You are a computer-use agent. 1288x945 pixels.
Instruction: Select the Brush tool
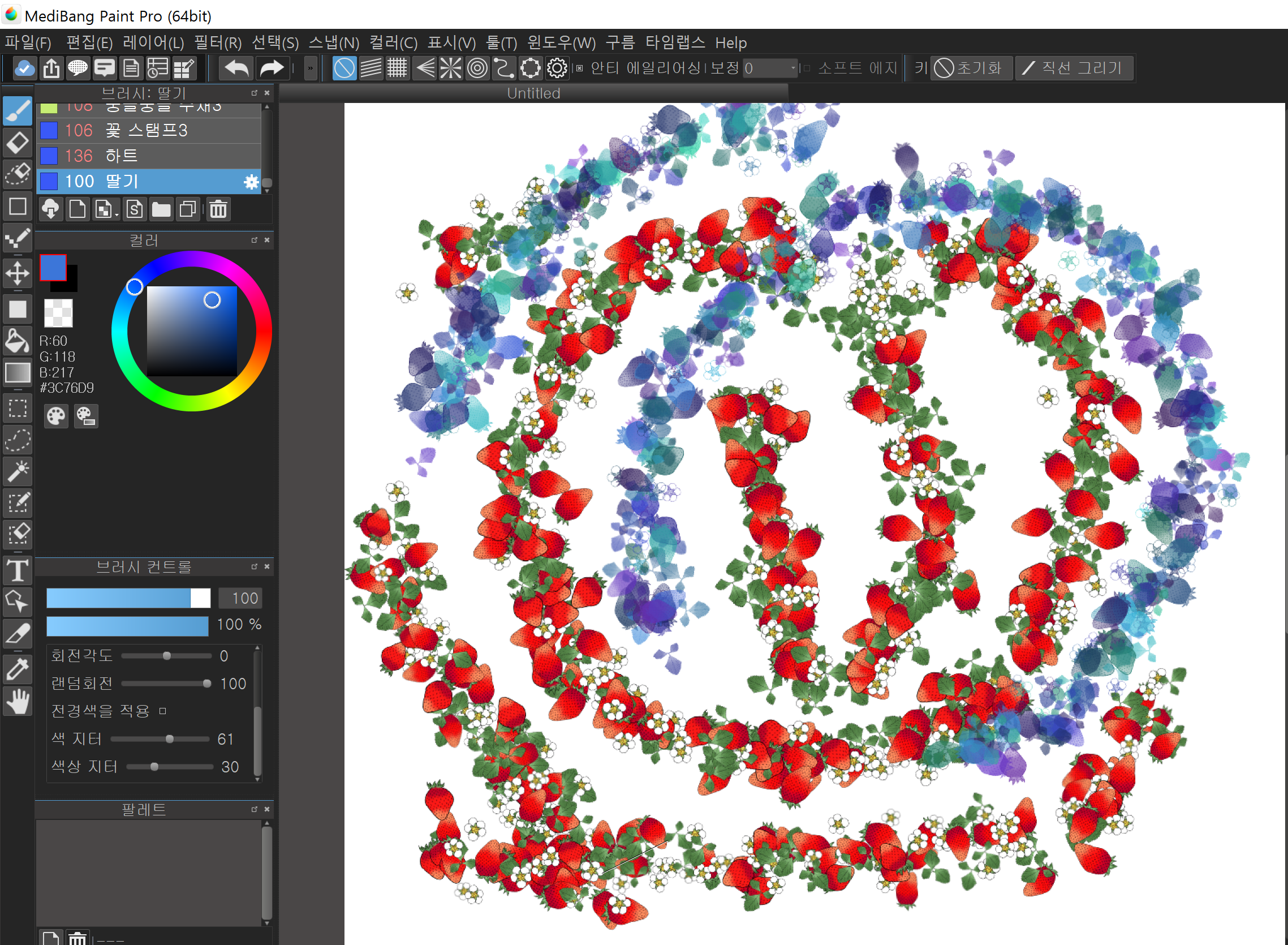coord(18,110)
